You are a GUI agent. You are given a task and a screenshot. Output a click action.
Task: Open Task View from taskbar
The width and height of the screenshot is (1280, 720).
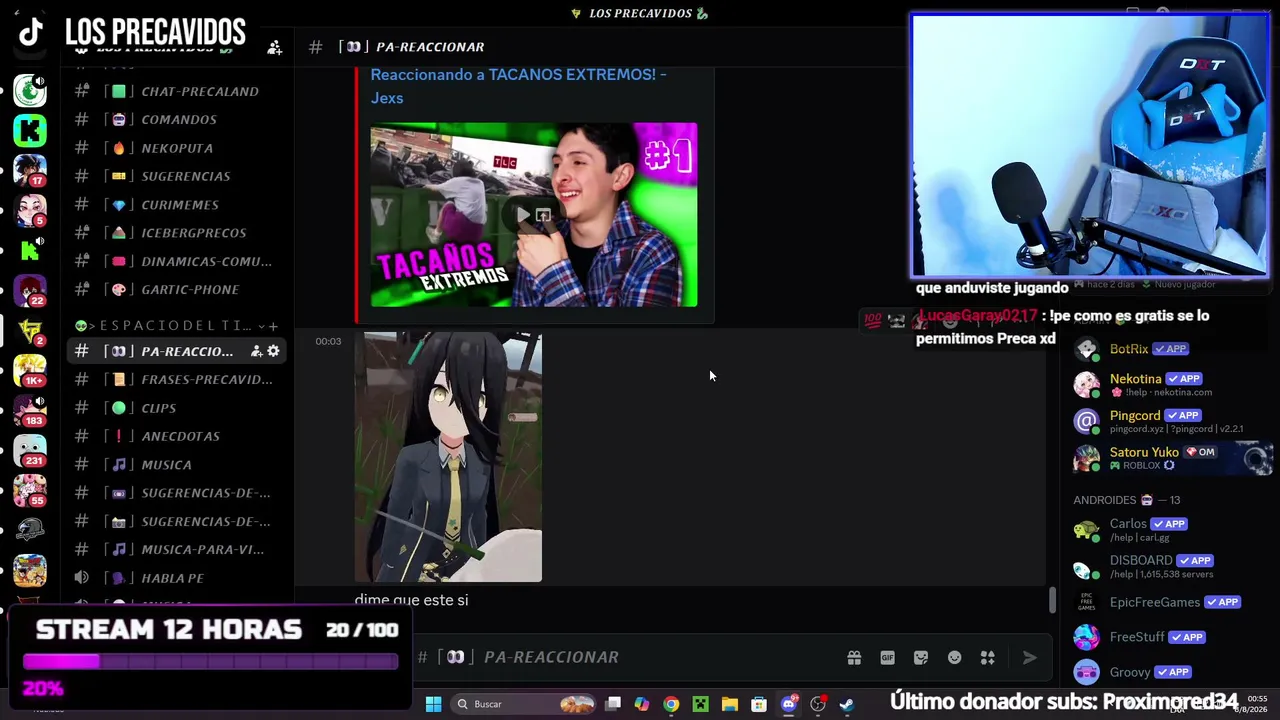click(x=613, y=704)
